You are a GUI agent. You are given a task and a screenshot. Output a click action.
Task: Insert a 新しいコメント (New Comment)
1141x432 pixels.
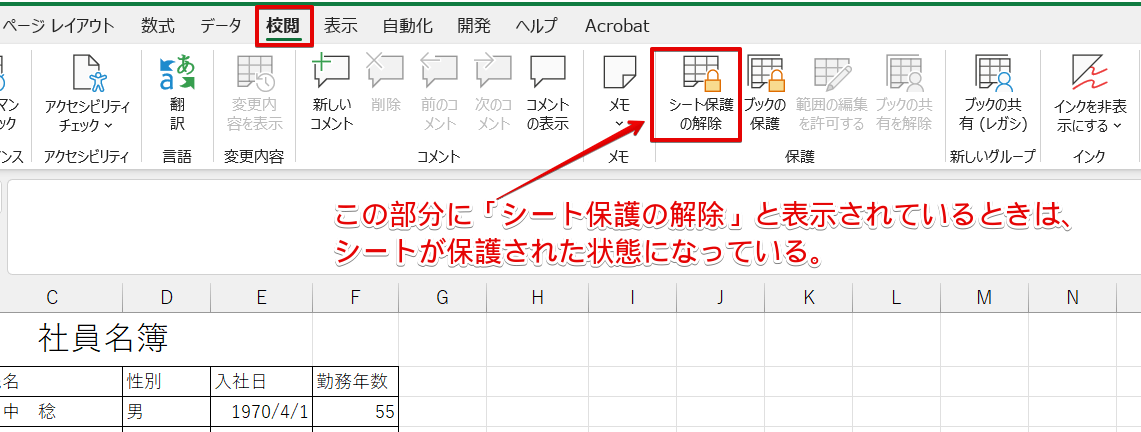tap(331, 93)
